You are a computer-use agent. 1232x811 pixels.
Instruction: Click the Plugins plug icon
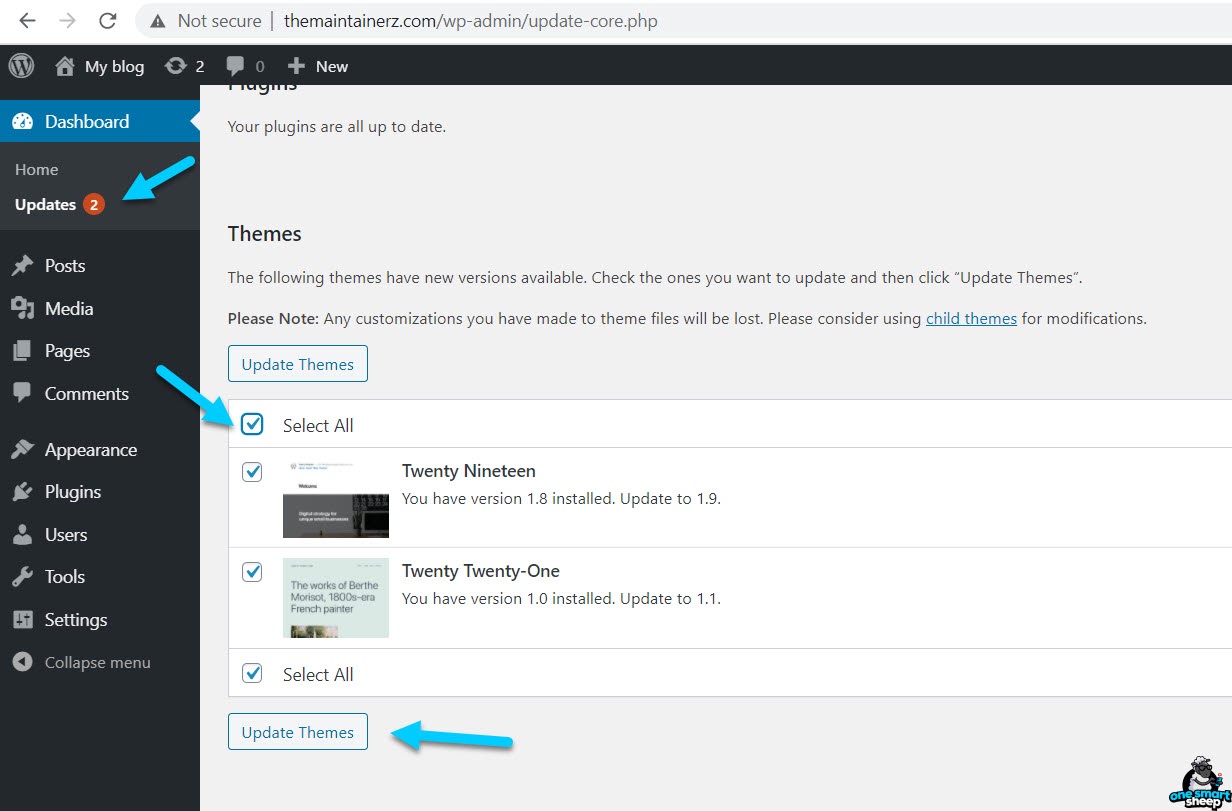pos(23,492)
